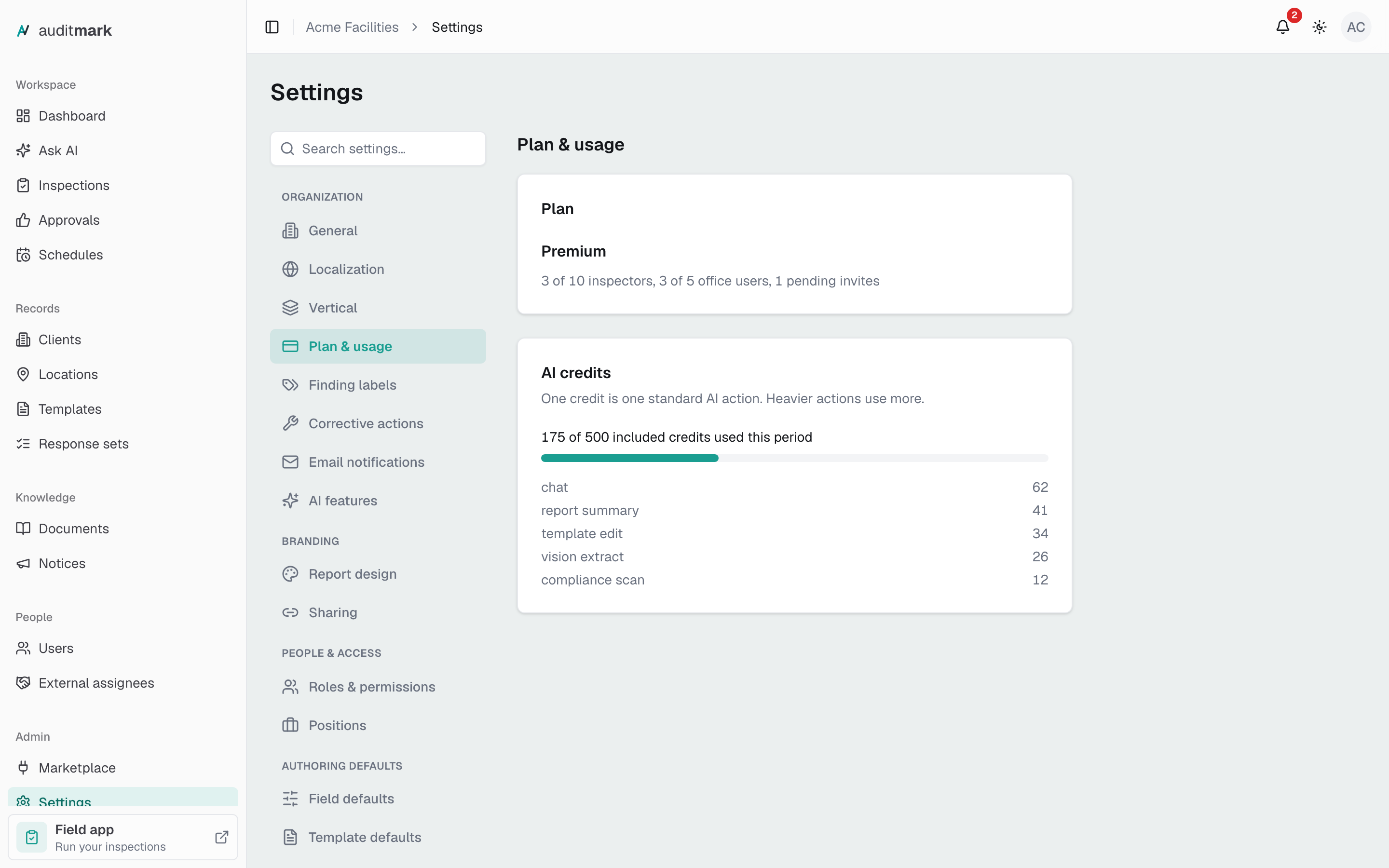Click the vision extract usage row

click(x=794, y=557)
